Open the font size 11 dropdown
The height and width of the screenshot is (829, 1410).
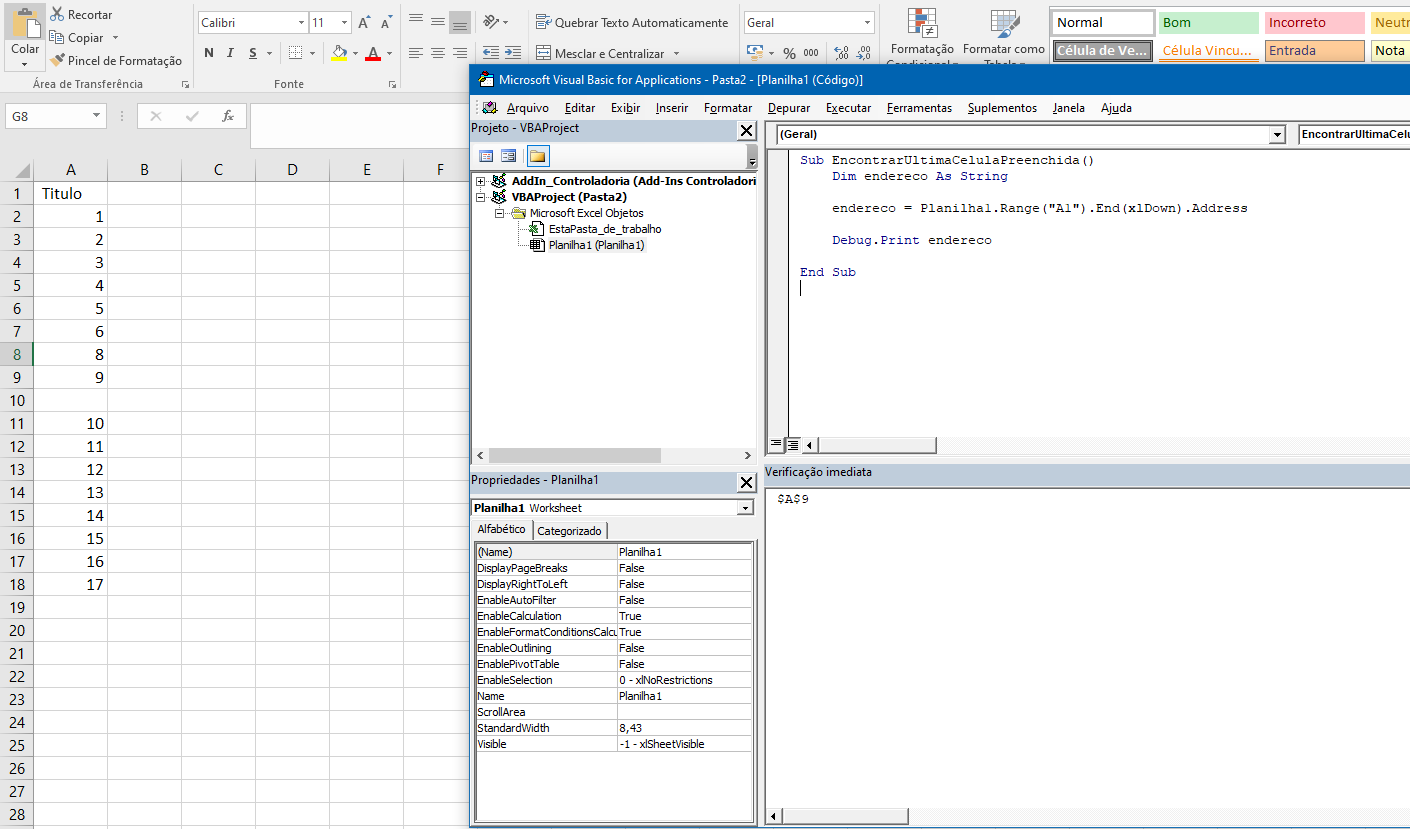click(345, 22)
